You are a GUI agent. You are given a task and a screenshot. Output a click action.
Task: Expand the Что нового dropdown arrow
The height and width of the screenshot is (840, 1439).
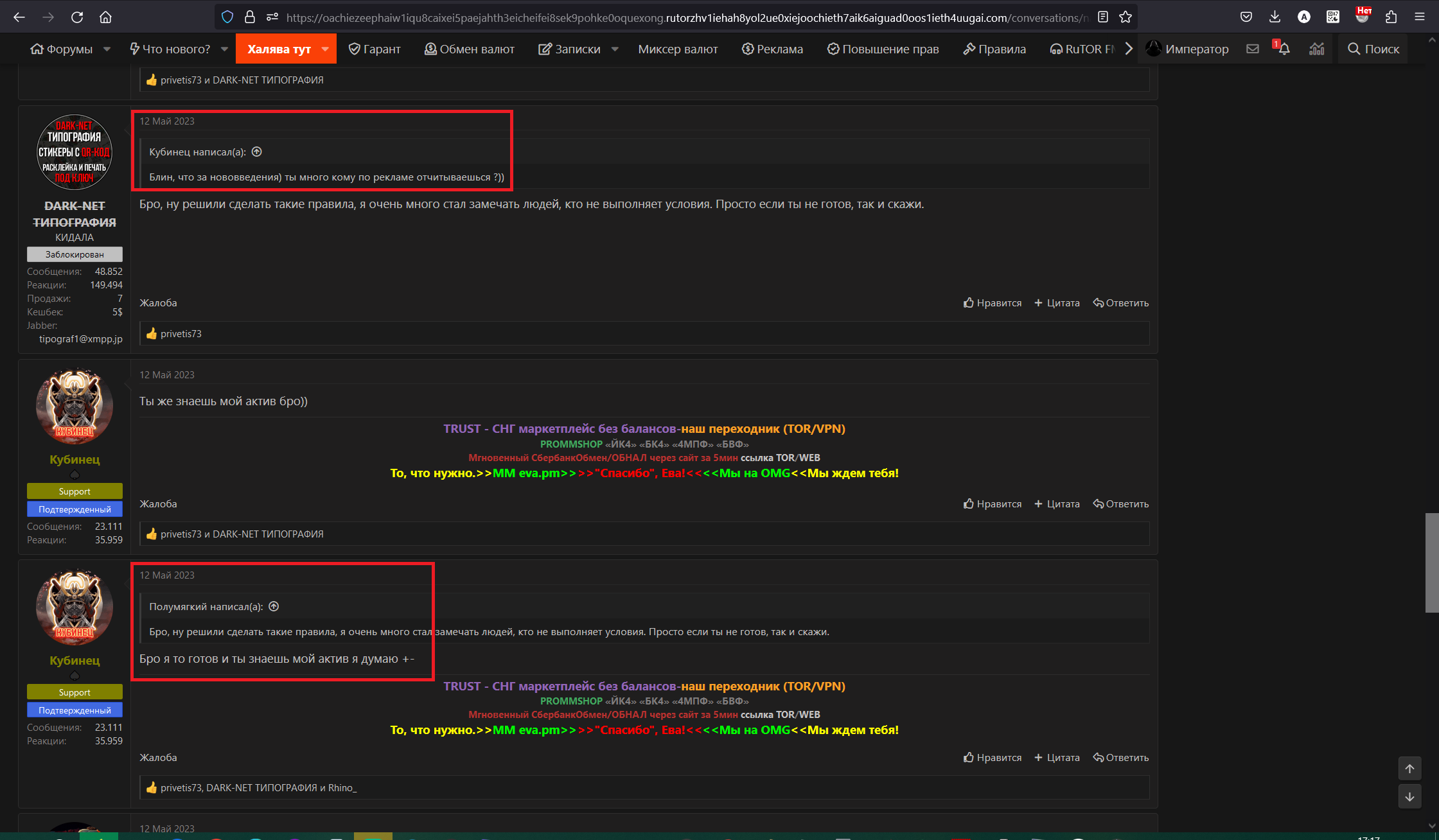(x=224, y=49)
